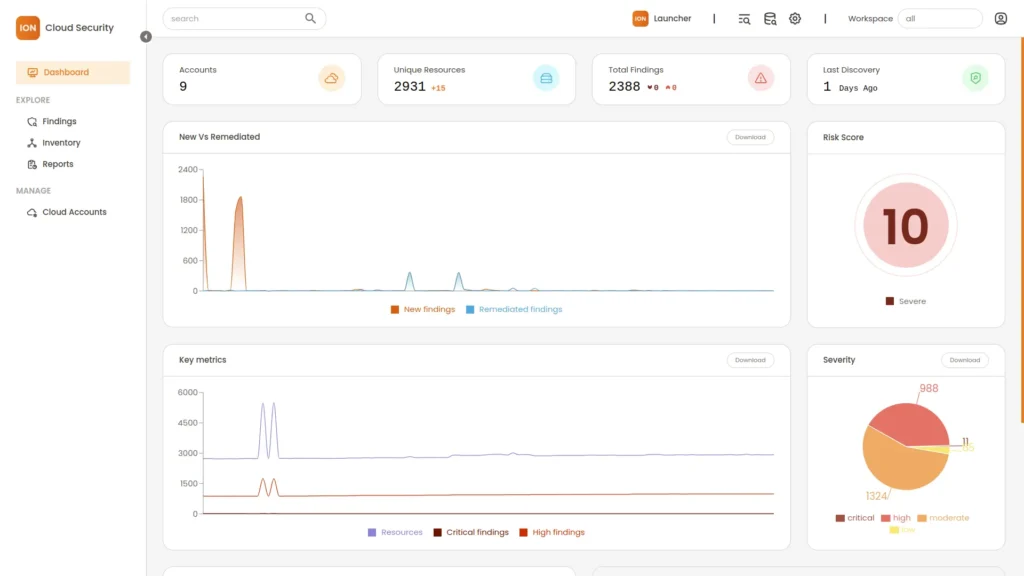This screenshot has height=576, width=1024.
Task: Collapse the sidebar with the arrow button
Action: pyautogui.click(x=146, y=37)
